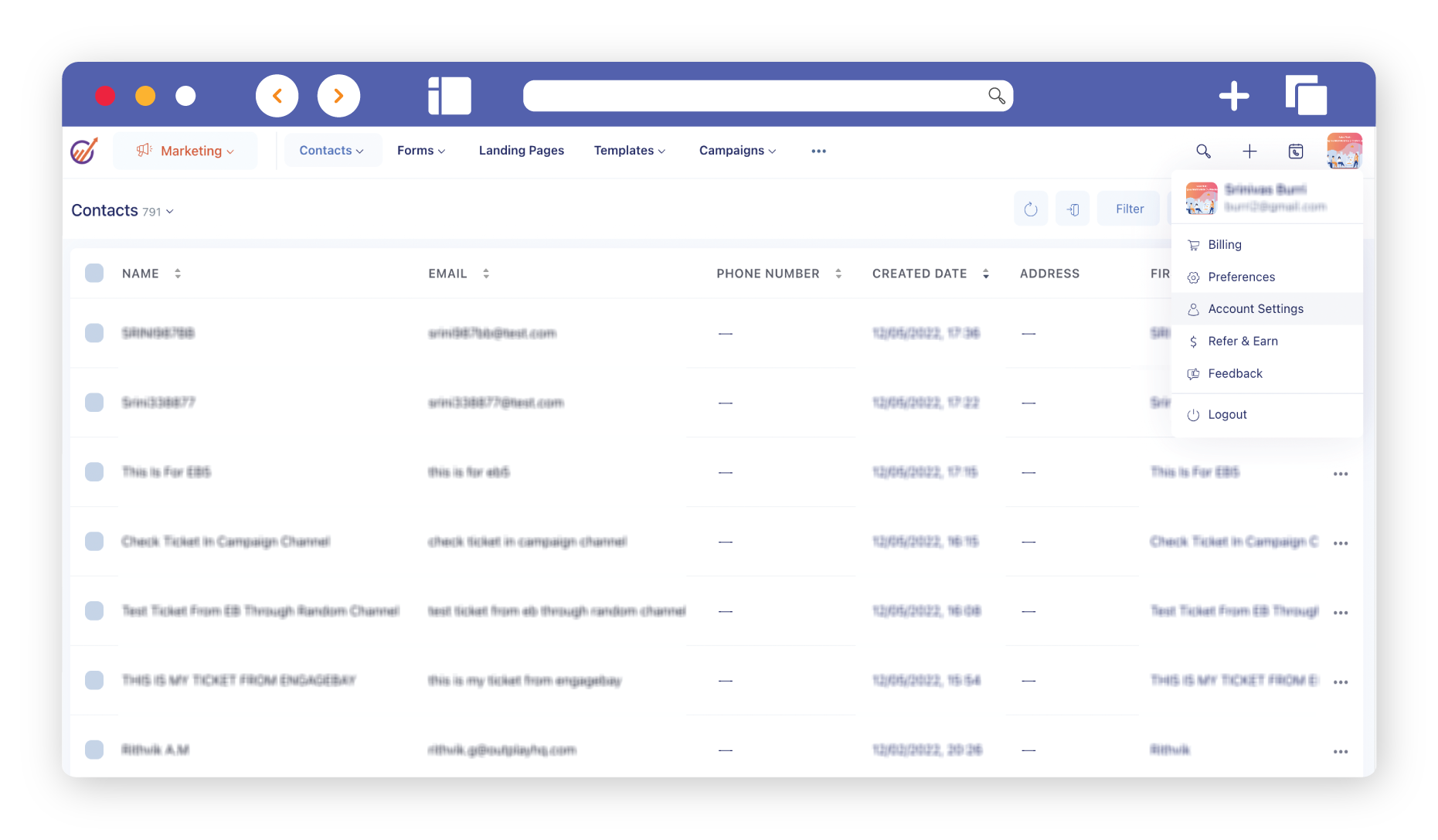Screen dimensions: 1438x840
Task: Expand the Marketing module dropdown
Action: point(185,151)
